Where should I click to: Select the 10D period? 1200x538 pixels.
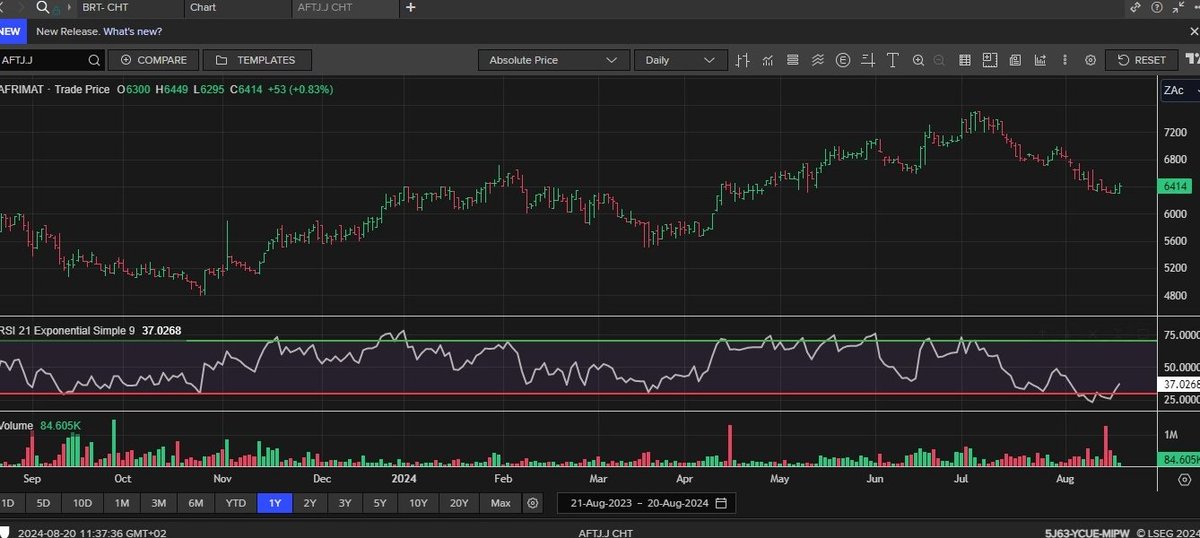tap(82, 502)
